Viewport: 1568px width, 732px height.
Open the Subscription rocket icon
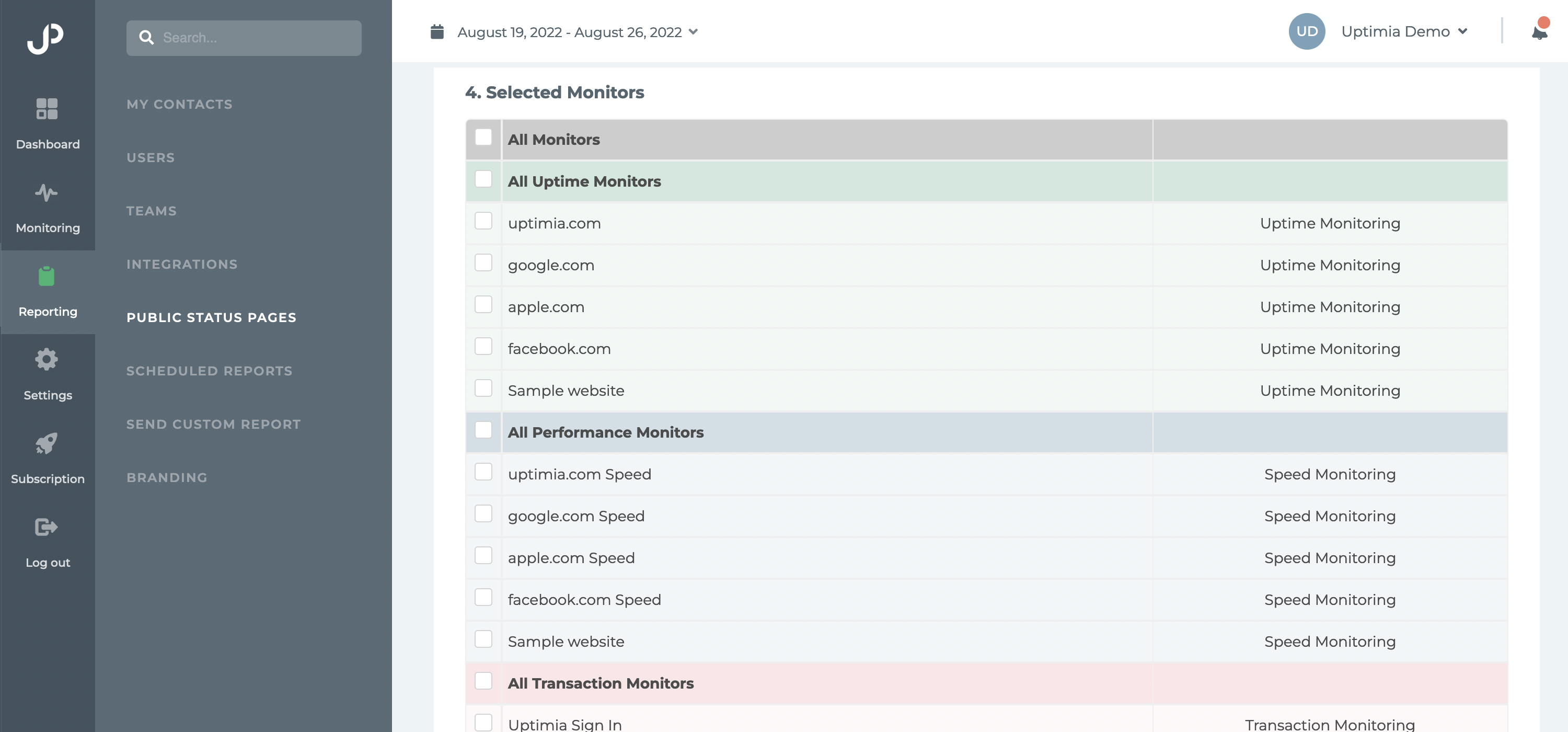47,443
